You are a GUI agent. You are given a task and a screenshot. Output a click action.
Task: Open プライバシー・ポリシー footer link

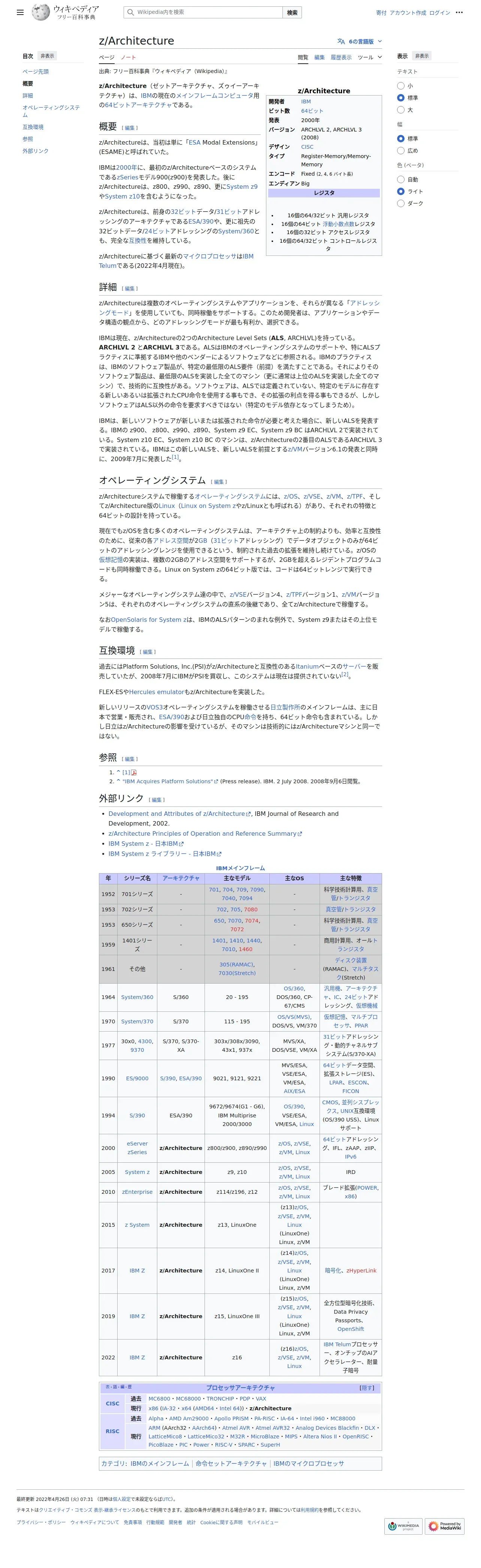click(41, 1522)
